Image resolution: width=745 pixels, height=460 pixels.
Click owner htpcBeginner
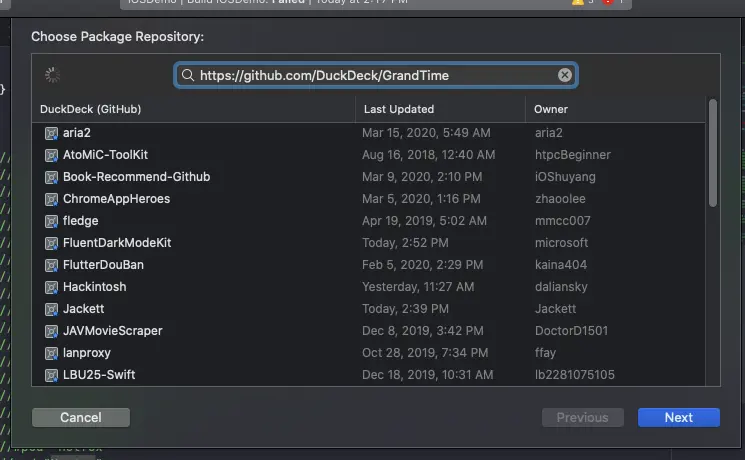[x=573, y=154]
